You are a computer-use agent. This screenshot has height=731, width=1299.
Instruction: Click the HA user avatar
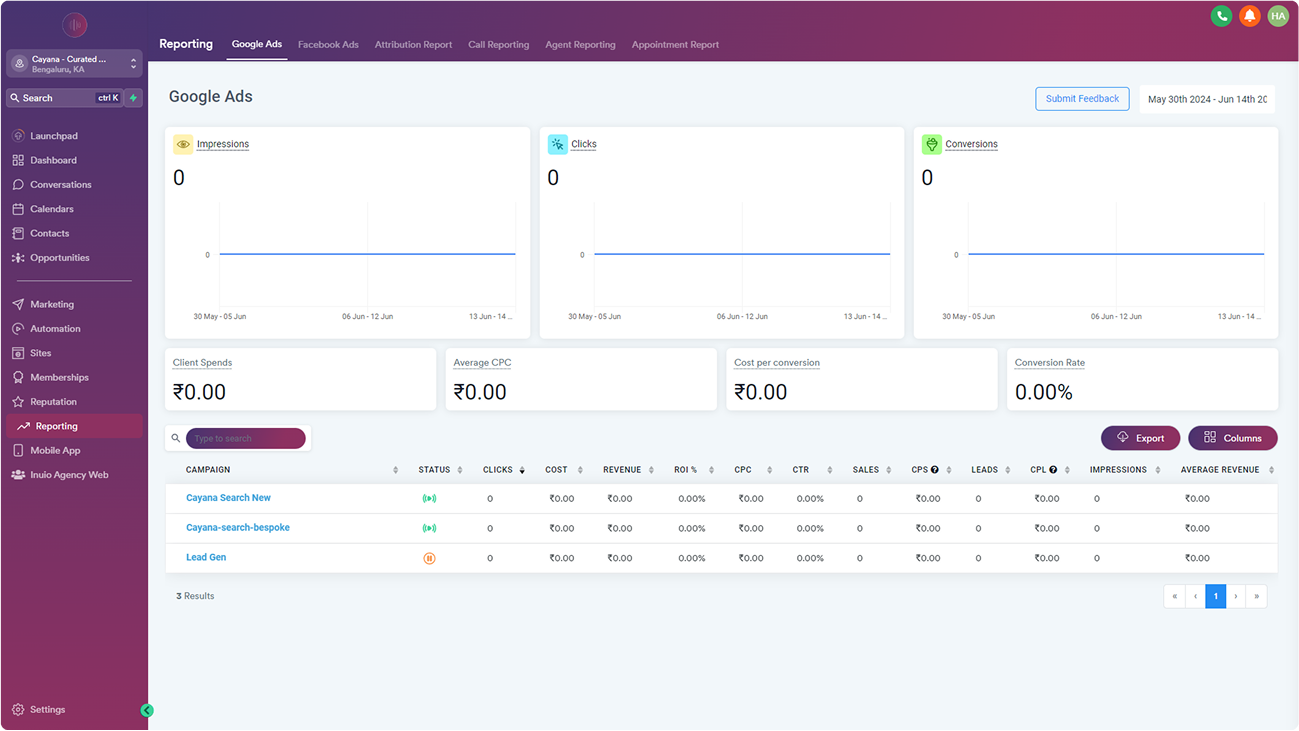coord(1278,16)
